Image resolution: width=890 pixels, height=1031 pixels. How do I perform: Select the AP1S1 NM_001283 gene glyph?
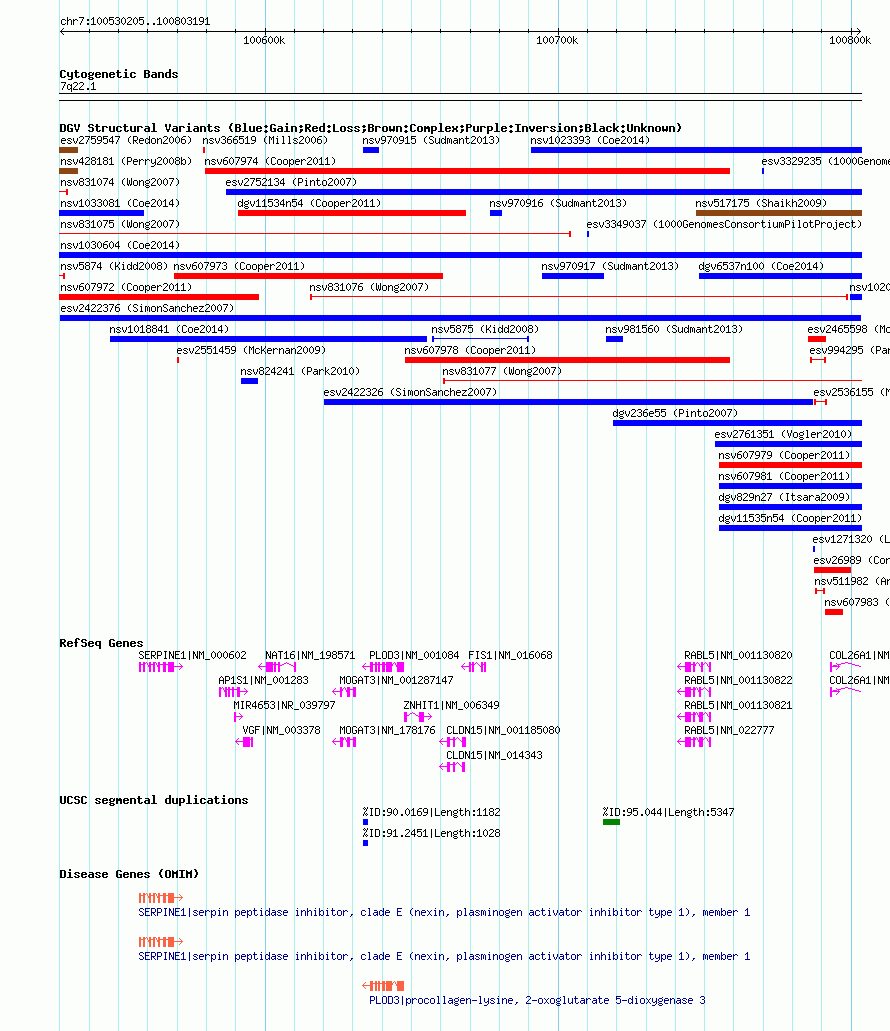(233, 692)
